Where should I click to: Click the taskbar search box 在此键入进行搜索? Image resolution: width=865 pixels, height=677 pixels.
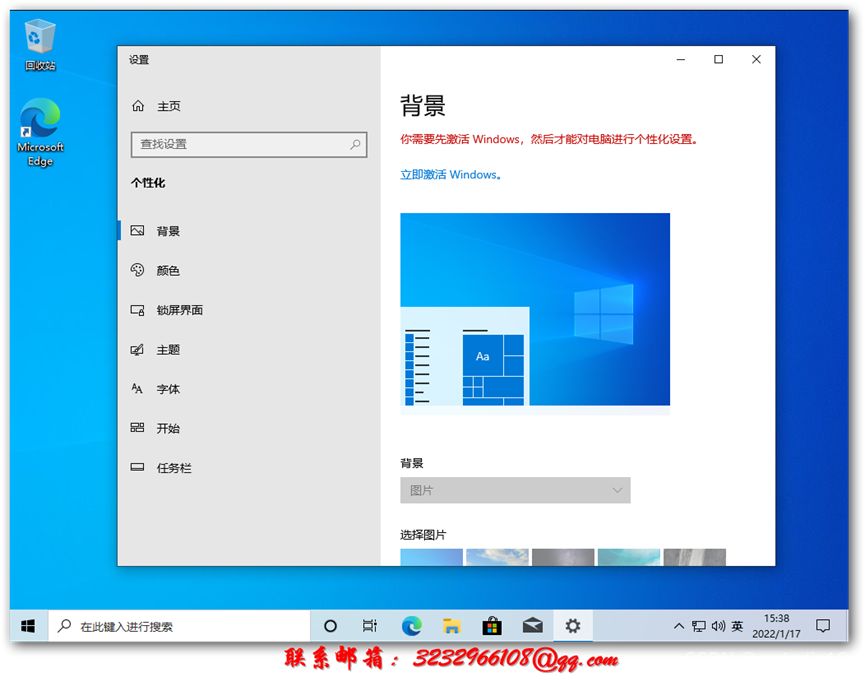coord(179,626)
